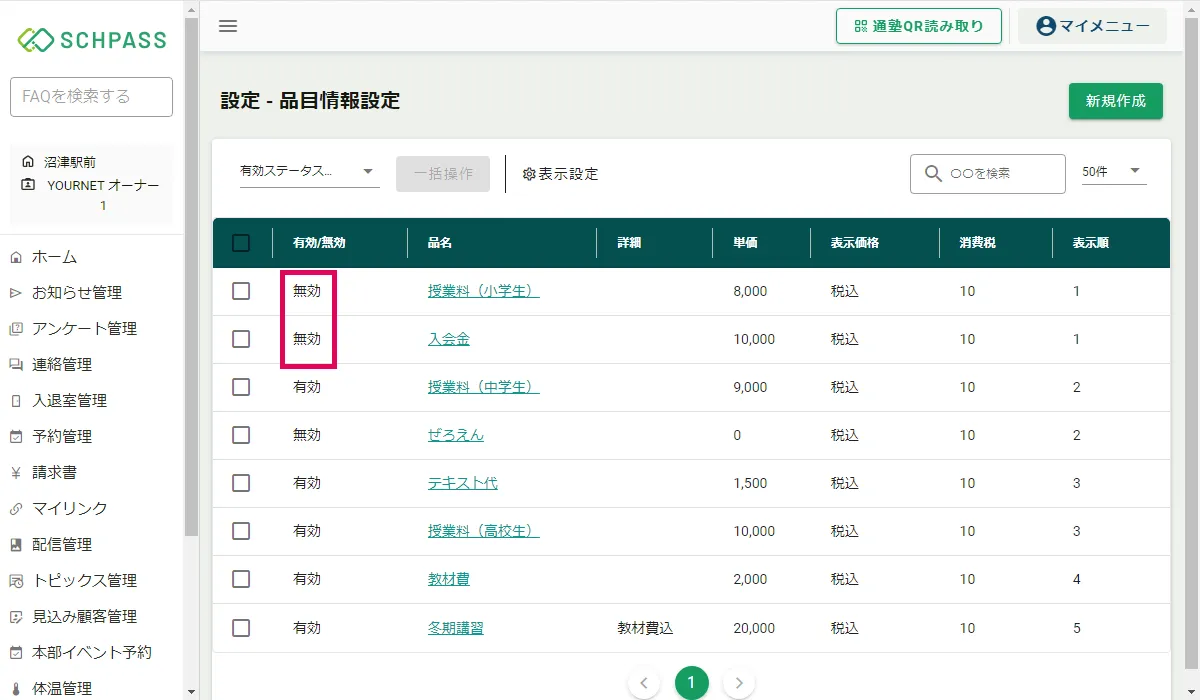Click the 本部イベント予約 calendar icon
Image resolution: width=1200 pixels, height=700 pixels.
(16, 653)
